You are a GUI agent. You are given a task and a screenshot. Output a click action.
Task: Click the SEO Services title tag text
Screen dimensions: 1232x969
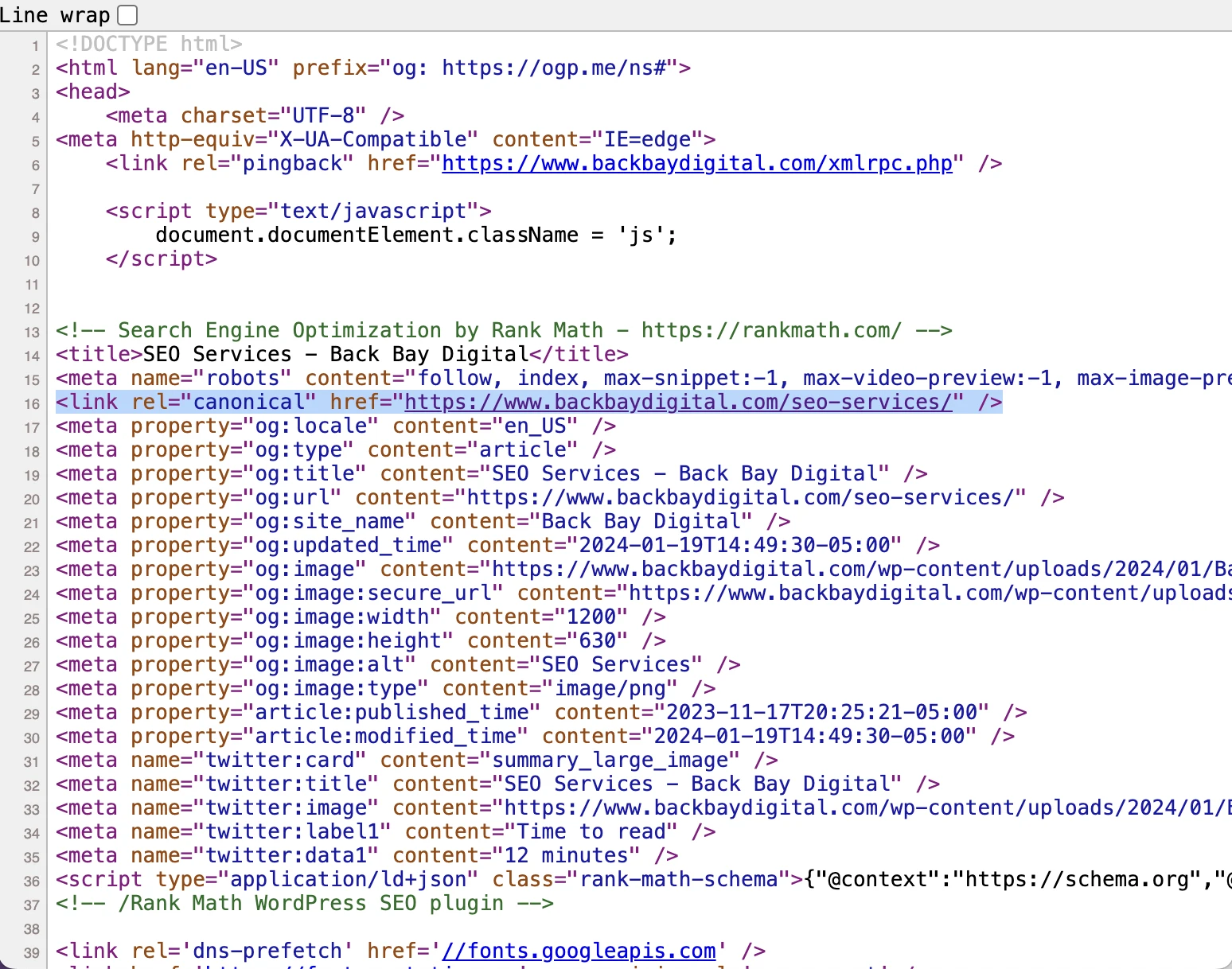pos(341,355)
